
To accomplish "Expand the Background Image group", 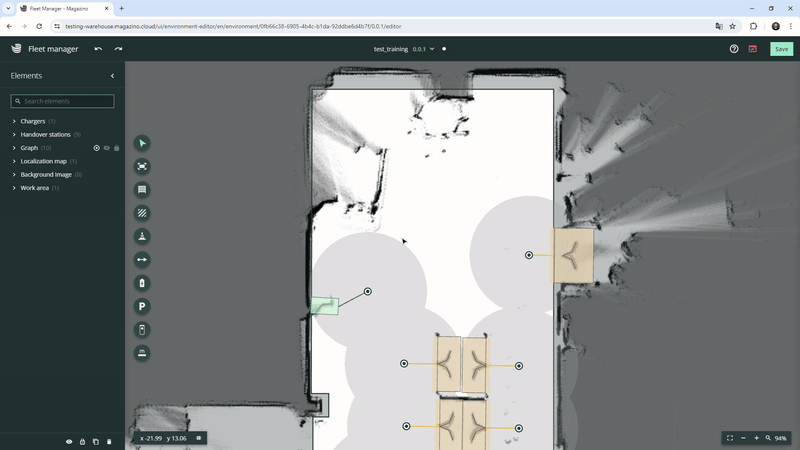I will tap(14, 174).
